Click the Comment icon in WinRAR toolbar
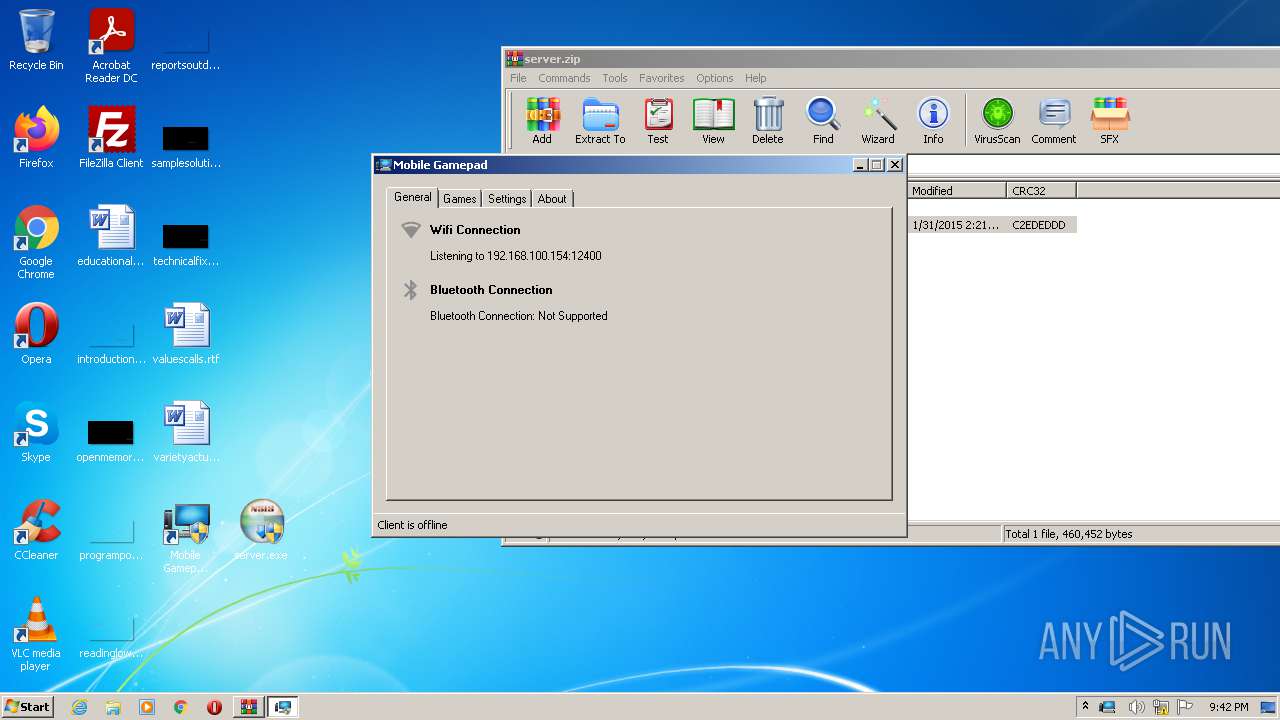Screen dimensions: 1280x720 1054,121
